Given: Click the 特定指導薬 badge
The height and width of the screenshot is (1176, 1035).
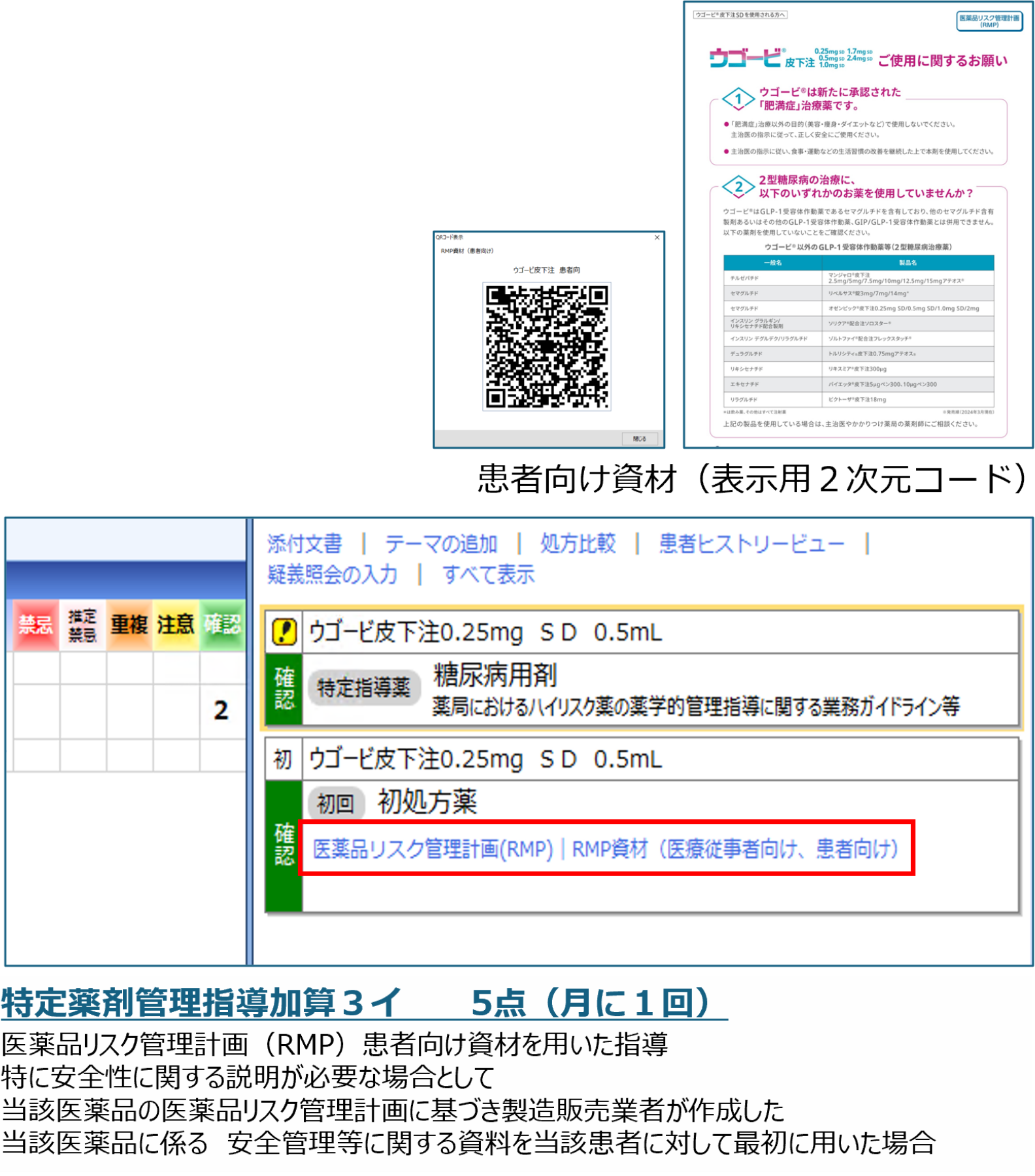Looking at the screenshot, I should click(363, 687).
